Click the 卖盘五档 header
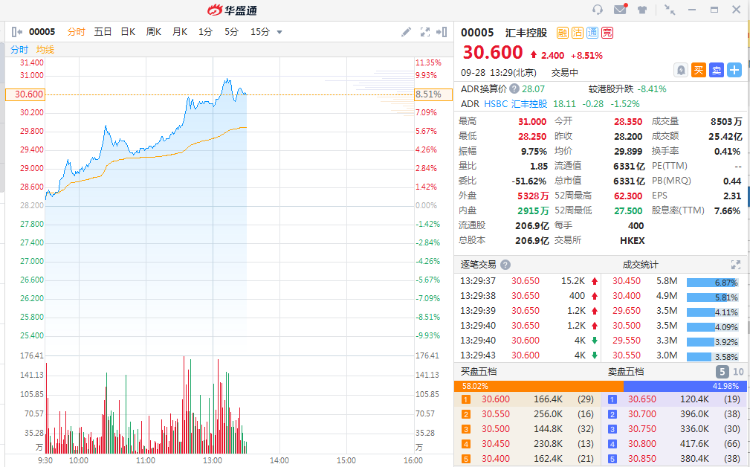The height and width of the screenshot is (467, 750). pos(626,372)
